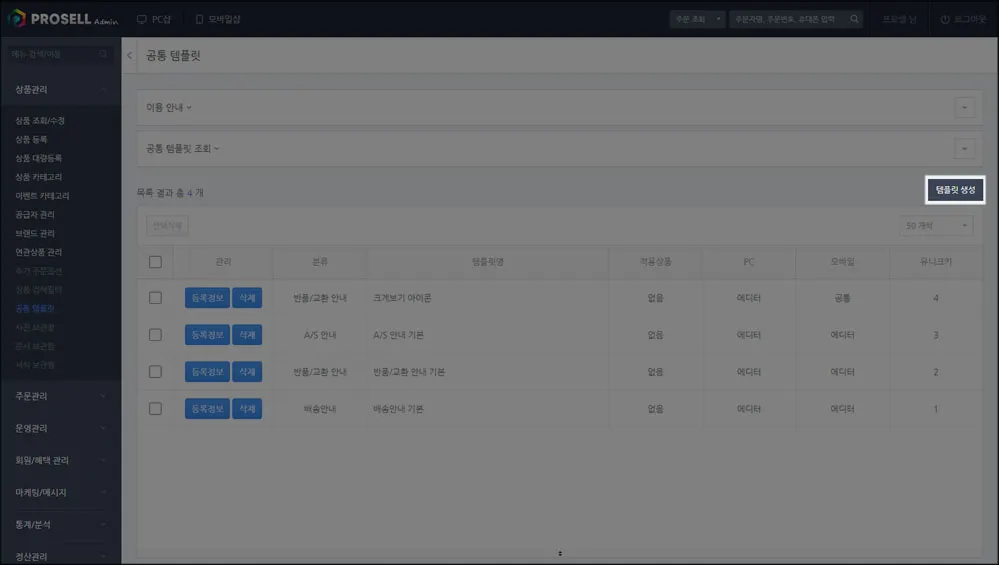This screenshot has height=565, width=999.
Task: Click the PROSELL Admin logo
Action: pyautogui.click(x=62, y=18)
